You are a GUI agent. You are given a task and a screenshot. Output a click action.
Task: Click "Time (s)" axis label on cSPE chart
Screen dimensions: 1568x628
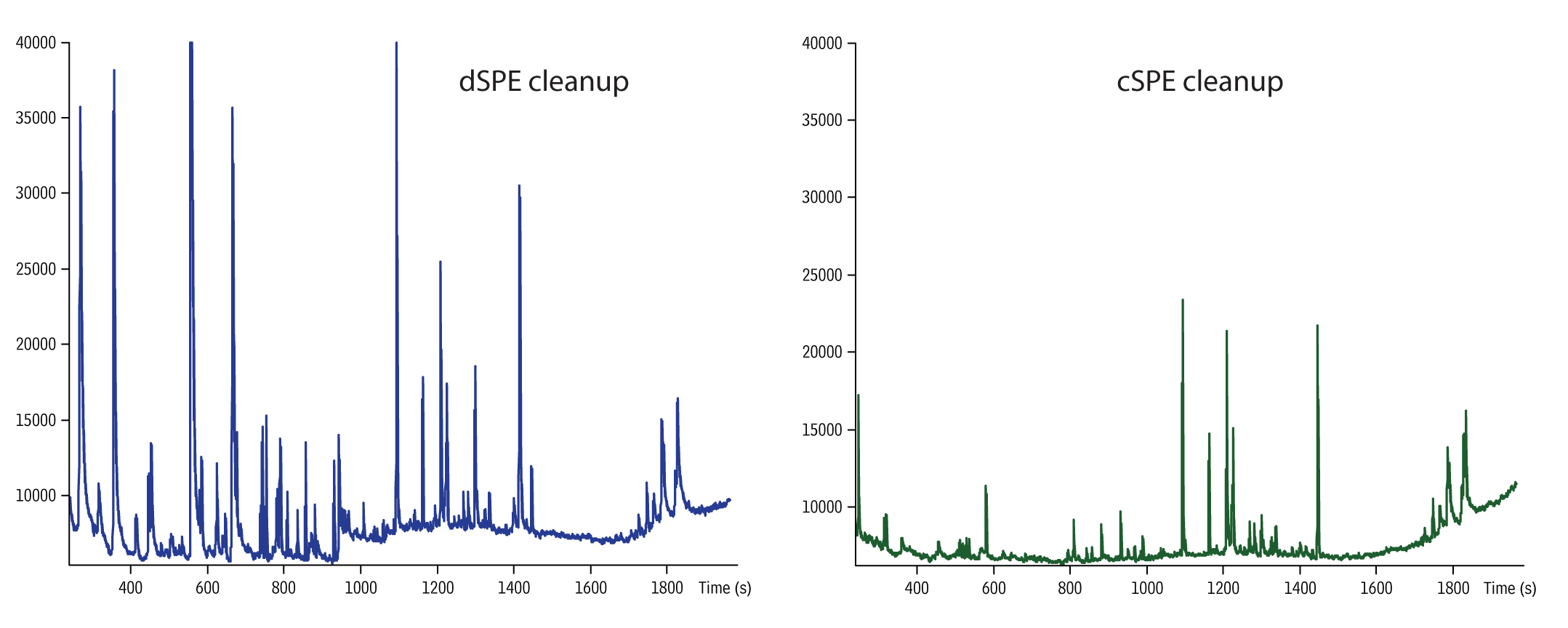coord(1510,588)
